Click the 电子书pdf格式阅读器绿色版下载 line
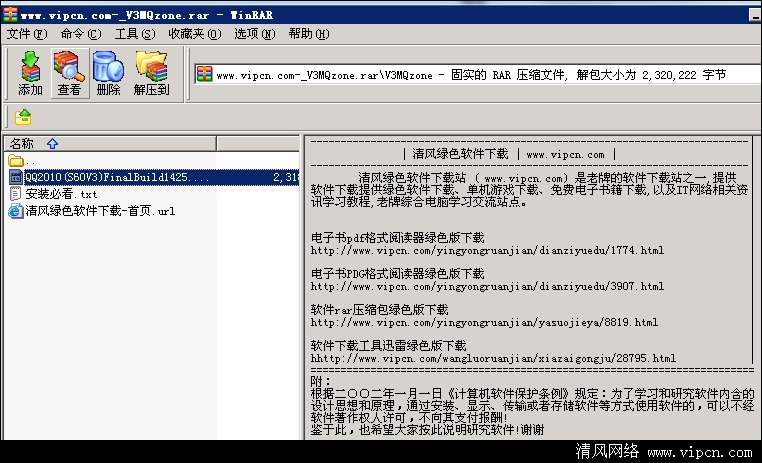The width and height of the screenshot is (762, 463). 398,238
